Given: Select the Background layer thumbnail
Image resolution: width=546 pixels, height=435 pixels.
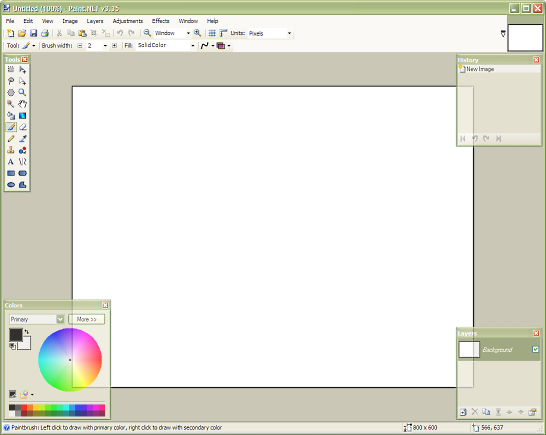Looking at the screenshot, I should click(469, 349).
